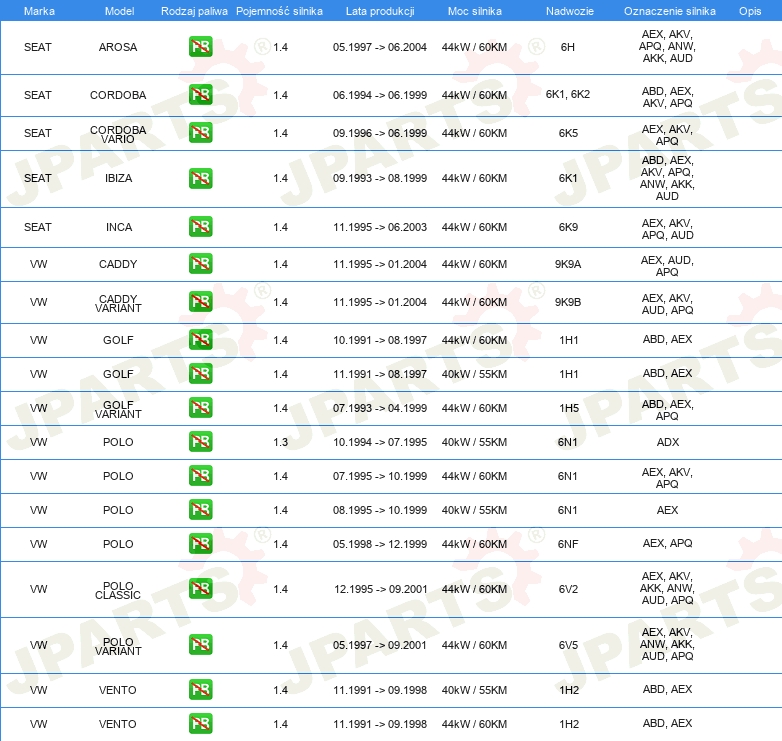The image size is (782, 741).
Task: Click the fuel icon in VW CADDY 9K9A row
Action: point(200,264)
